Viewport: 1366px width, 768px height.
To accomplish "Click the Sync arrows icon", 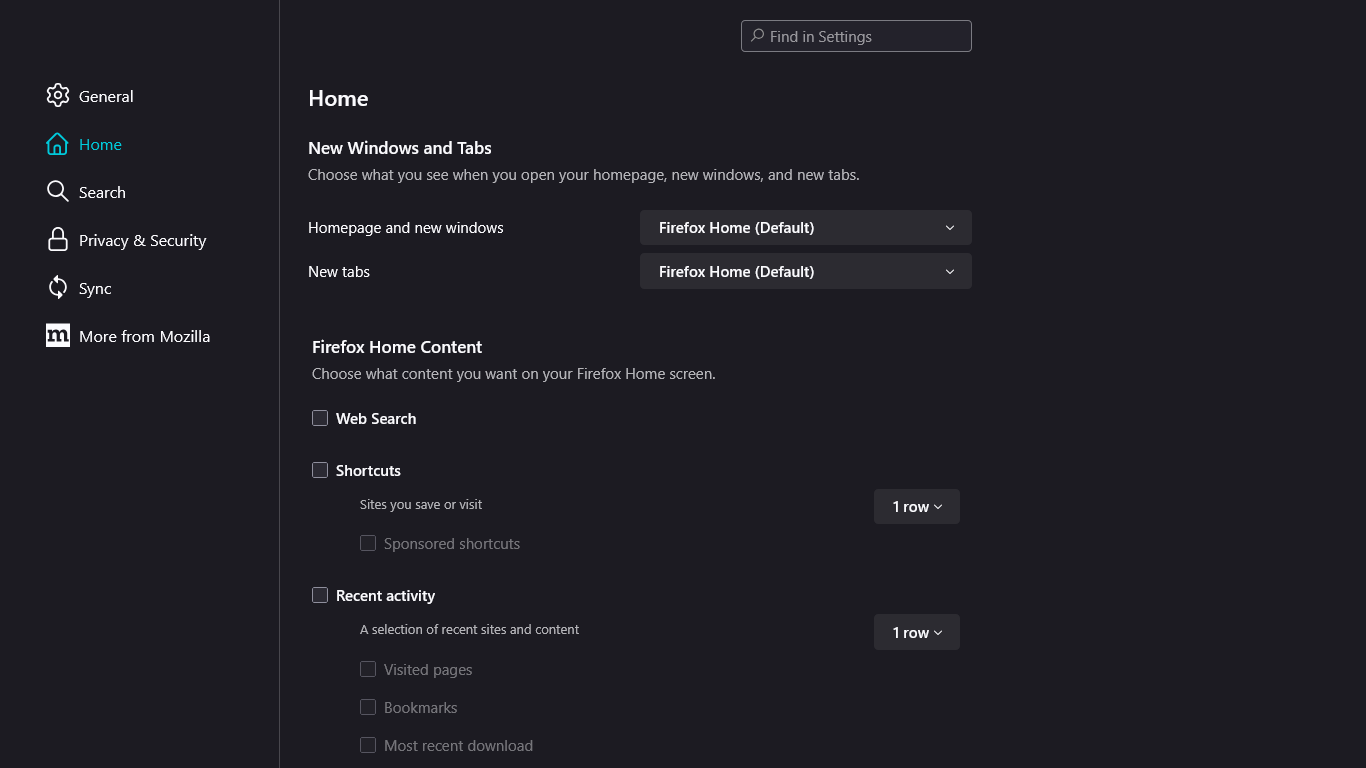I will point(58,288).
